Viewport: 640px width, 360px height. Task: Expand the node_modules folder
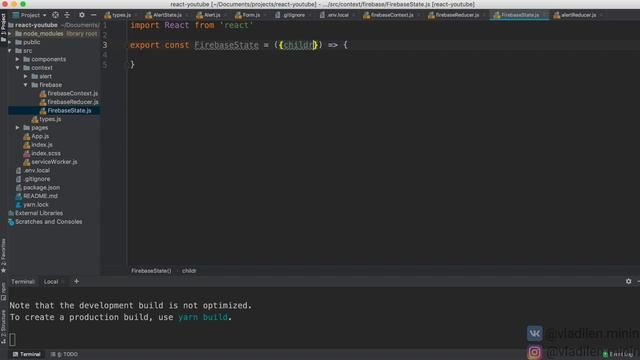pyautogui.click(x=10, y=33)
